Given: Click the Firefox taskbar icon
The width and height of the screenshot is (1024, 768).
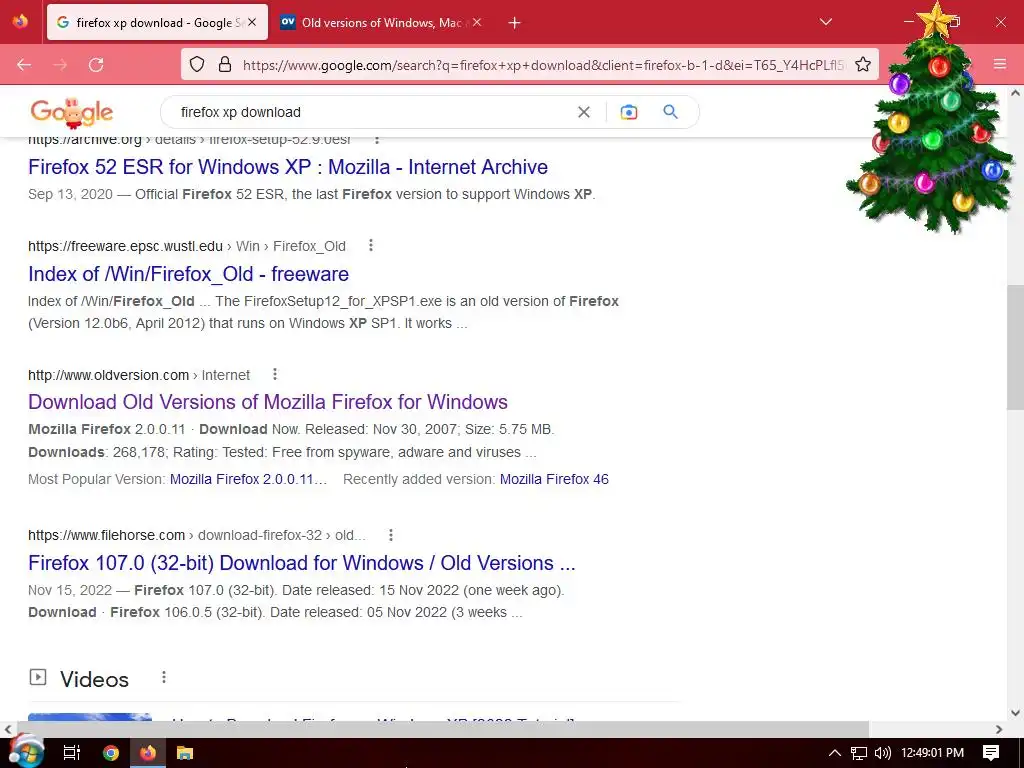Looking at the screenshot, I should click(x=148, y=753).
